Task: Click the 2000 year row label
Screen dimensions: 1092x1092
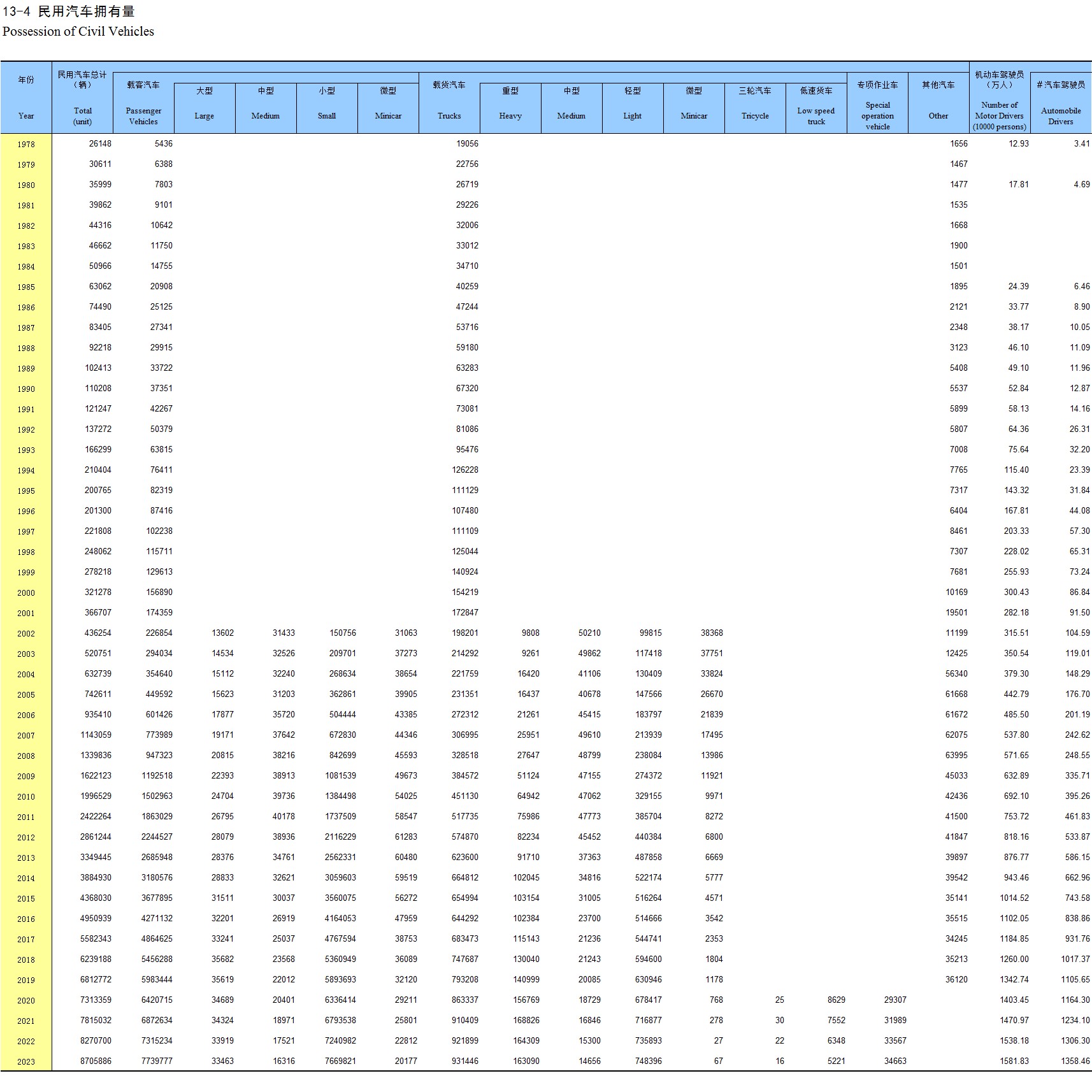Action: pyautogui.click(x=26, y=593)
